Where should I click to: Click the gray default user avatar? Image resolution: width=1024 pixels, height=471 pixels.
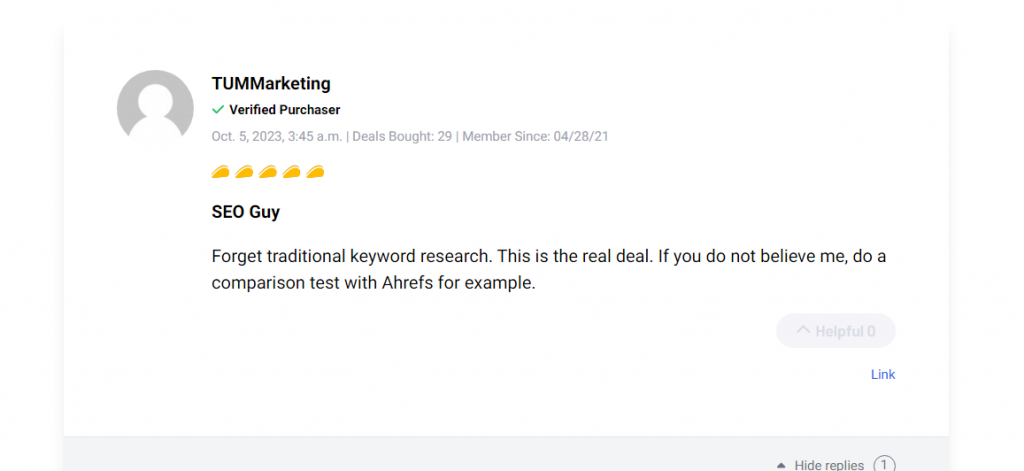click(x=155, y=108)
